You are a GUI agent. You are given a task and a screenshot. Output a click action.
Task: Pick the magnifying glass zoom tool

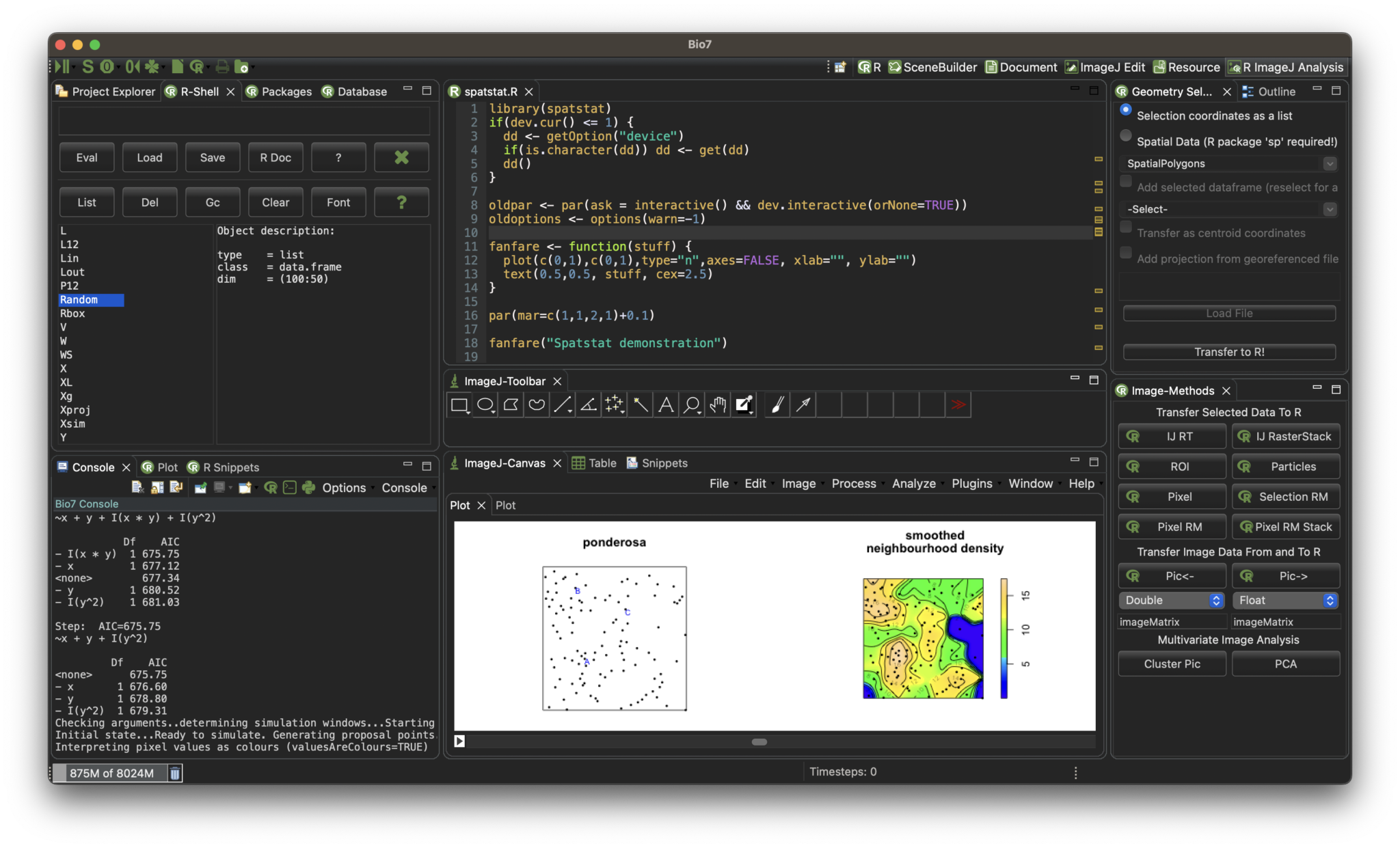691,405
